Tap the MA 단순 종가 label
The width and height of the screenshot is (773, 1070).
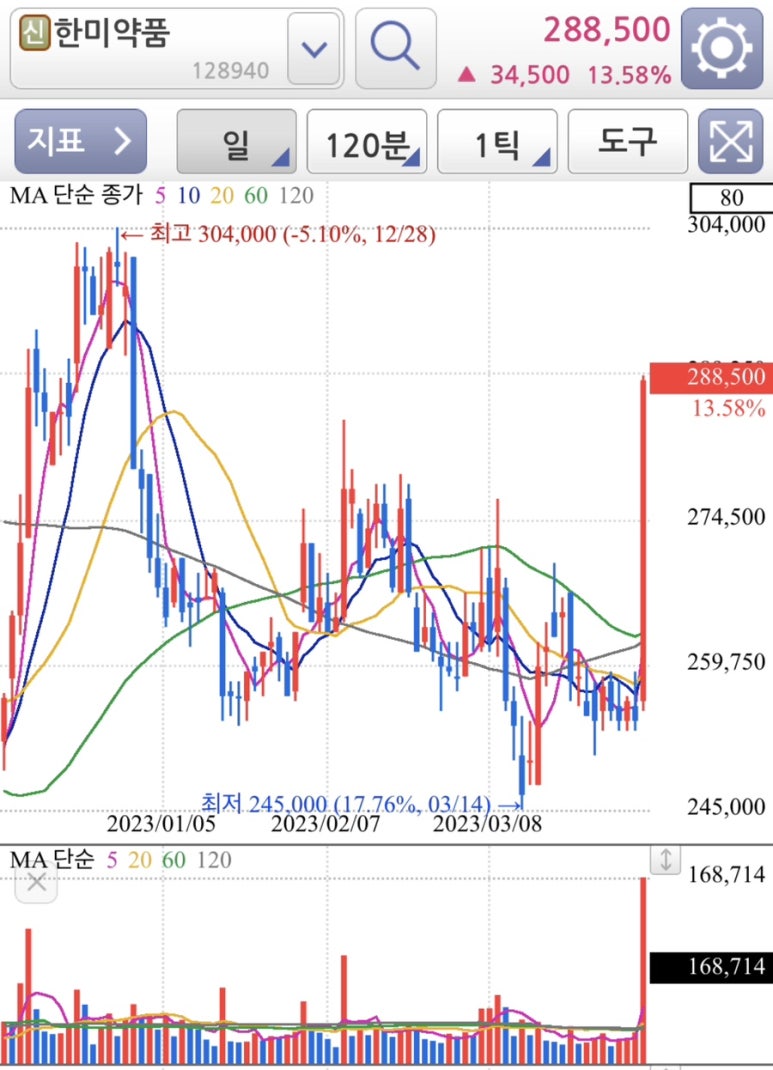(75, 196)
